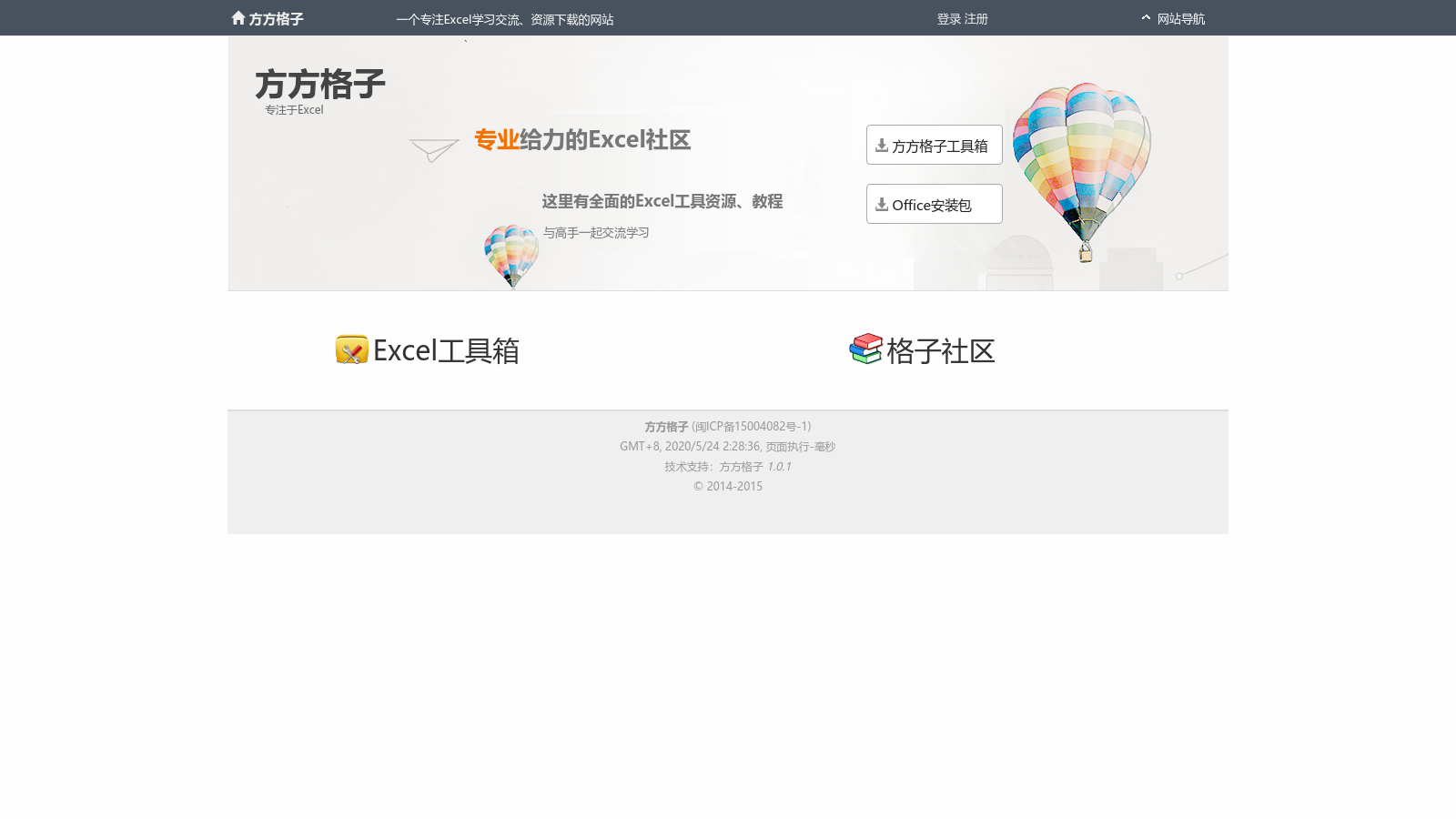Click the large 方方格子 banner logo text

320,84
